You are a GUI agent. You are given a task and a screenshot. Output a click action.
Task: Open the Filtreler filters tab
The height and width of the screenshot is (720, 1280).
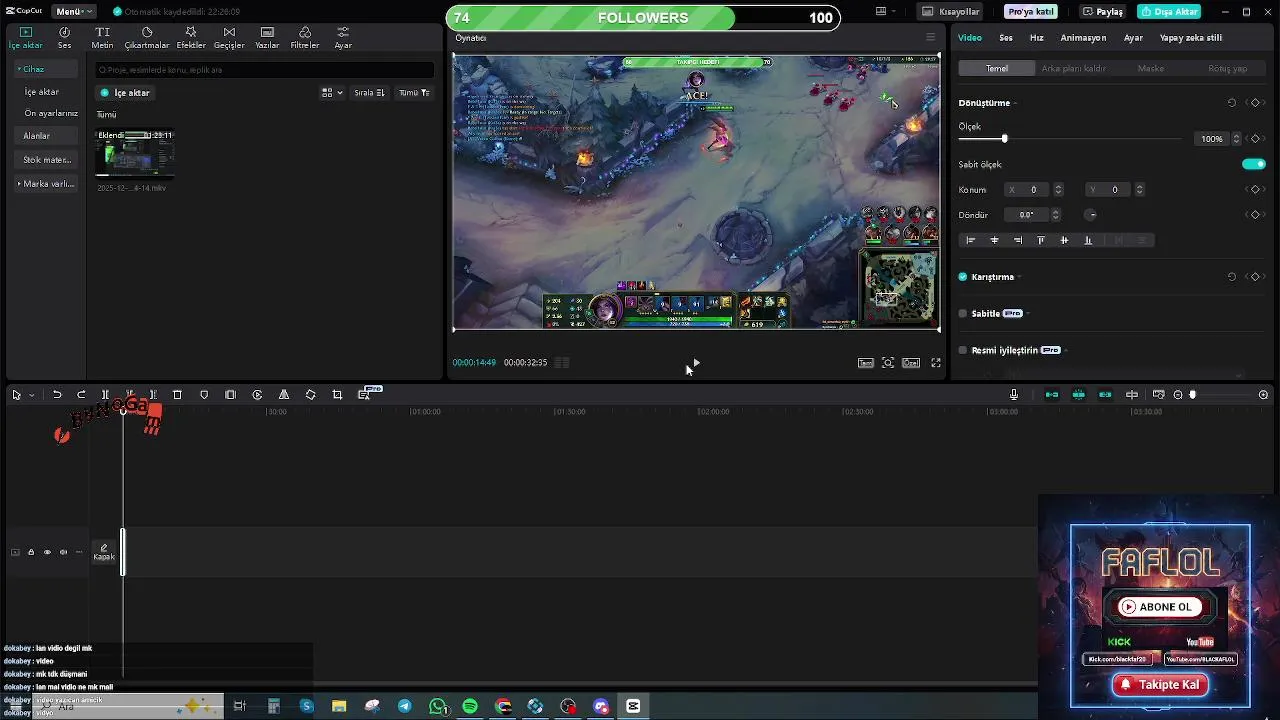tap(305, 38)
